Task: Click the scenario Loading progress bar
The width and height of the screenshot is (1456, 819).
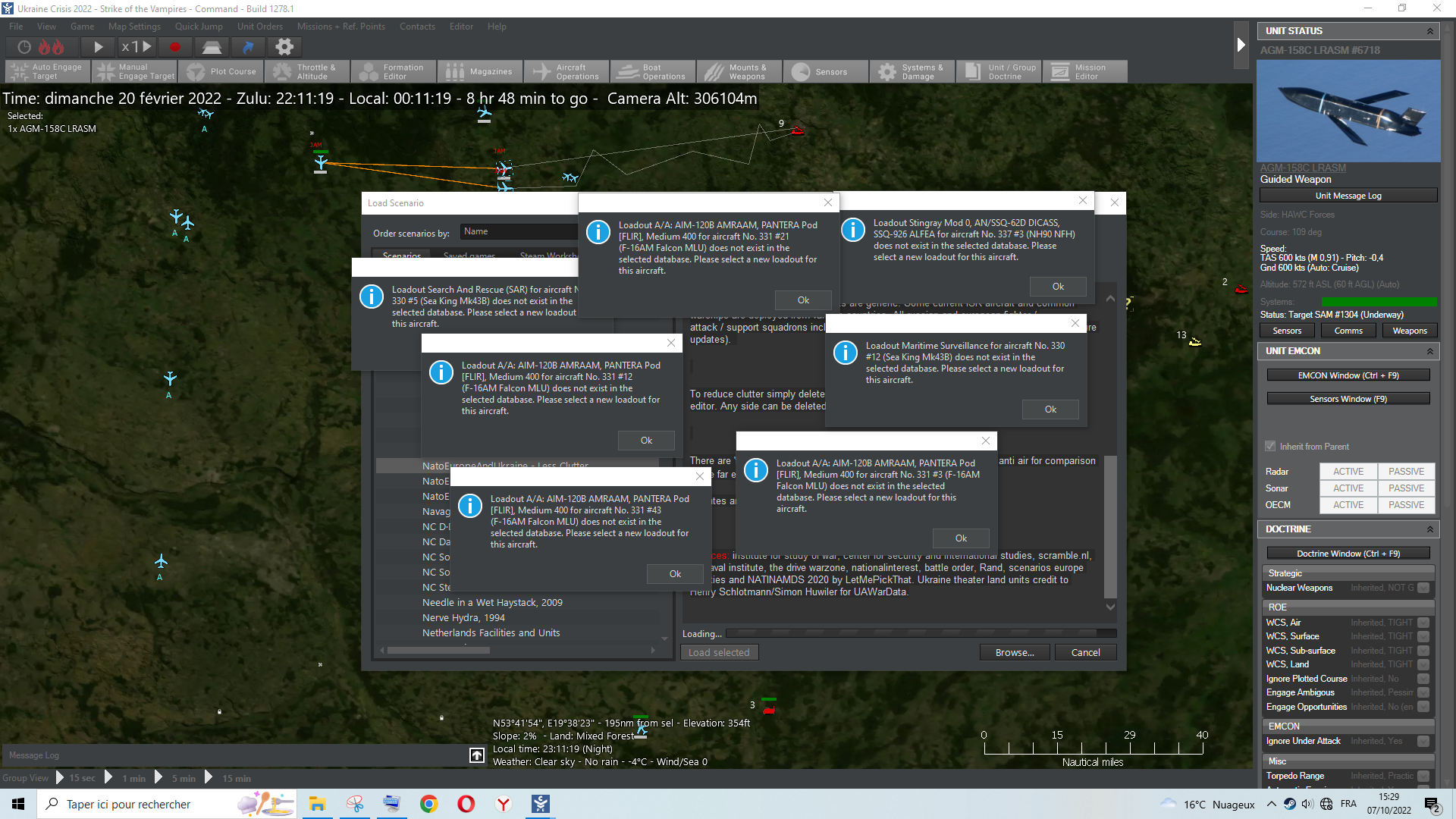Action: [921, 633]
